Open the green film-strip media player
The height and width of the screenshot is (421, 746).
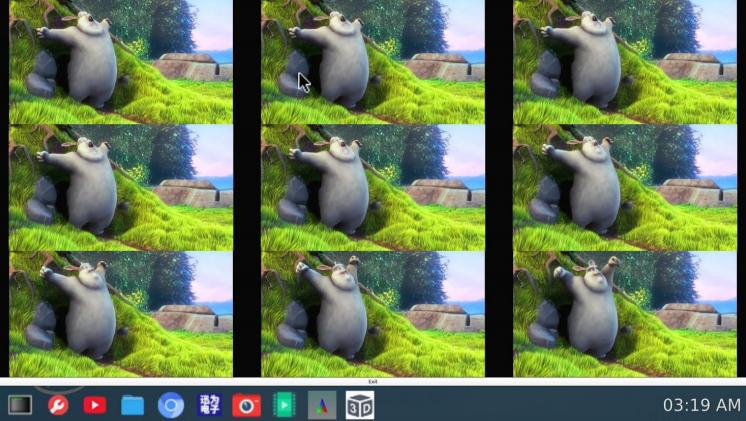[x=284, y=405]
